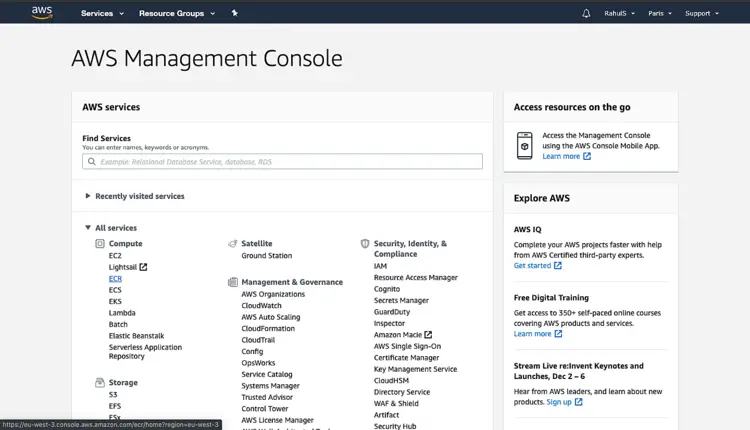Click external link icon next to Amazon Macie
The width and height of the screenshot is (750, 430).
click(x=428, y=335)
